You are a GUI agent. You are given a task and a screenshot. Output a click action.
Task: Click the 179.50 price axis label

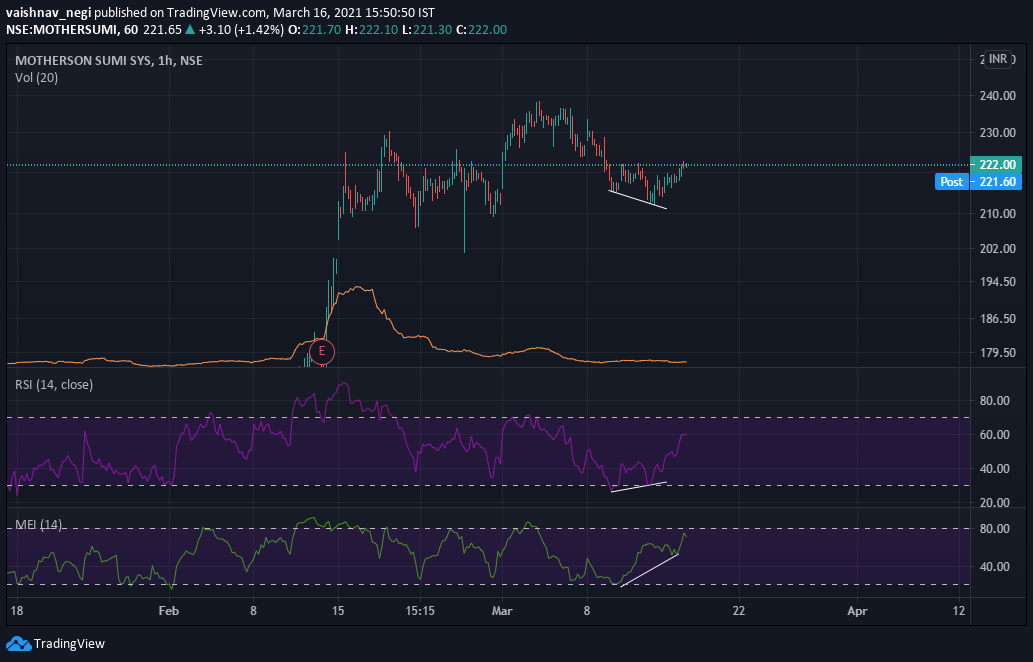pos(997,352)
